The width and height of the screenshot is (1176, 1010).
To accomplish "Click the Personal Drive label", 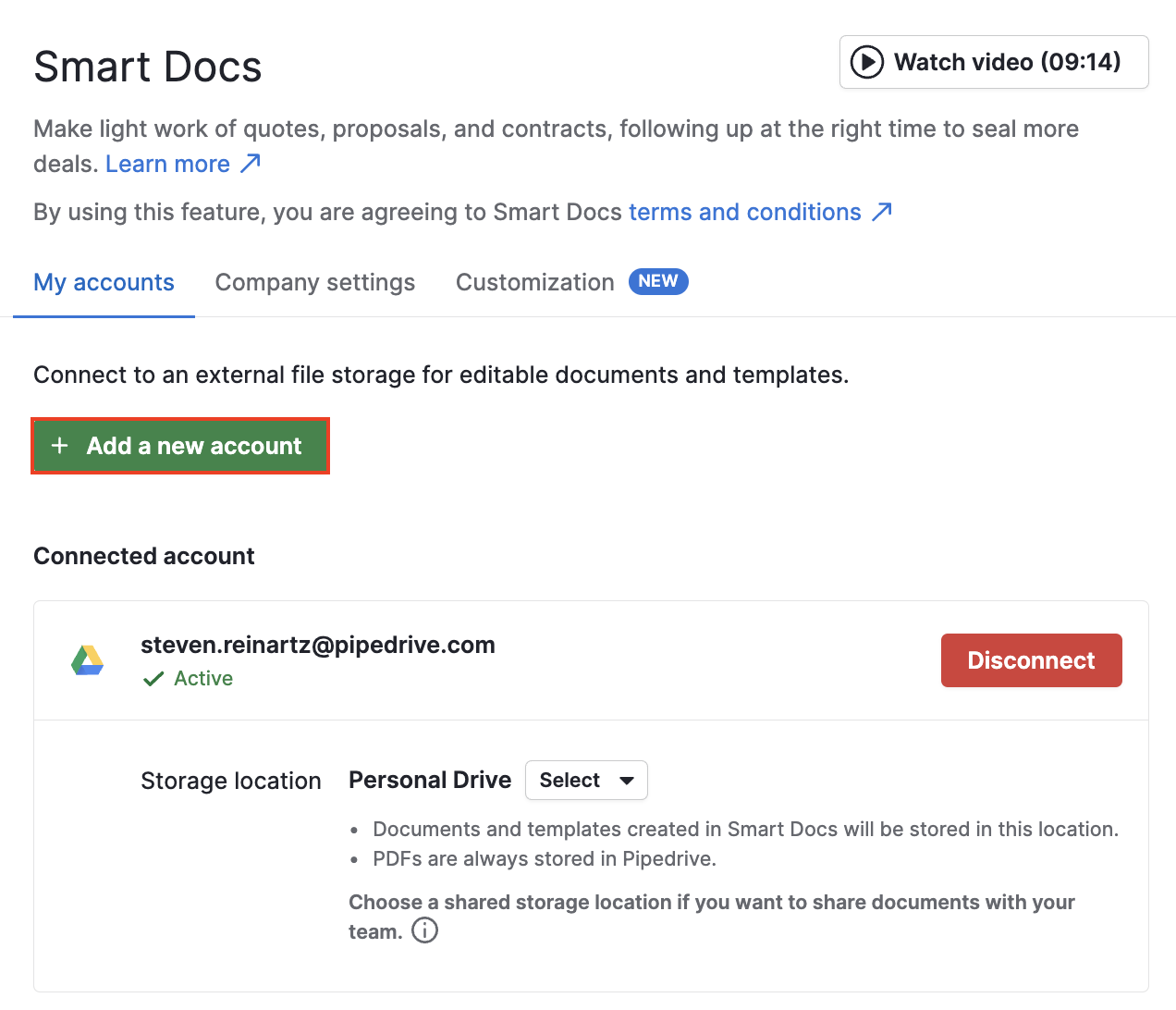I will tap(430, 781).
